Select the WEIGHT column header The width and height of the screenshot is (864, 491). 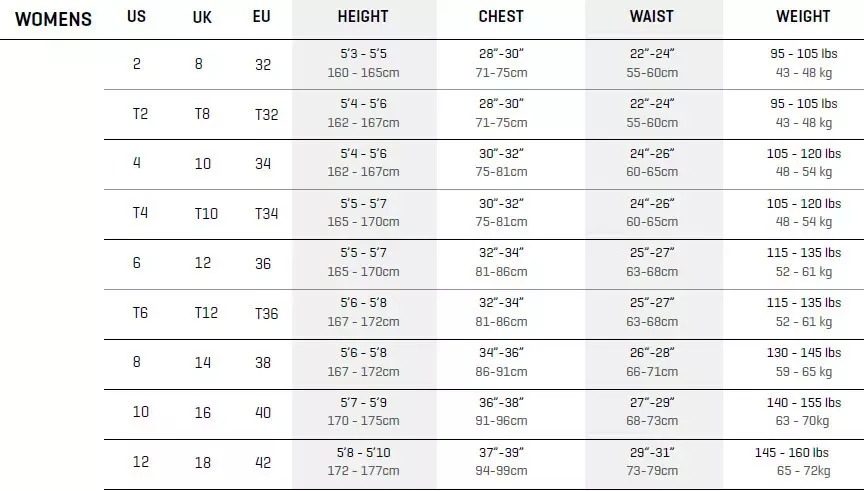[x=803, y=17]
